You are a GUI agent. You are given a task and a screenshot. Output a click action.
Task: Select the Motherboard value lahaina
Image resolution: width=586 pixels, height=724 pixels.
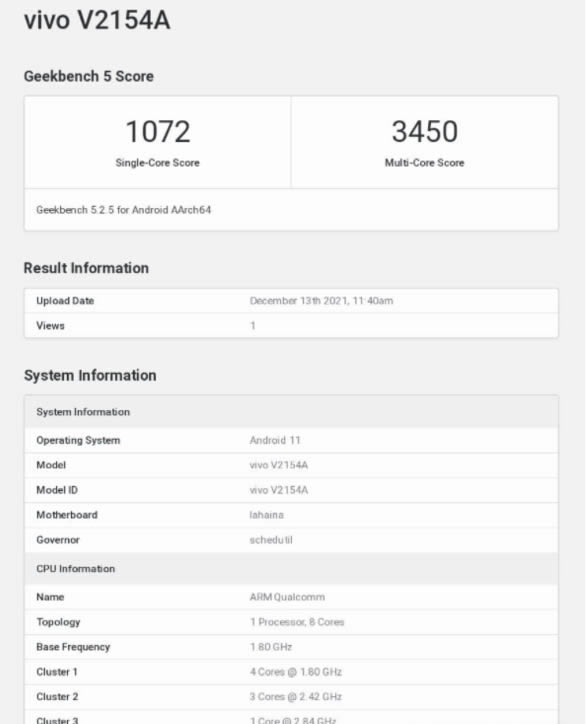coord(266,515)
